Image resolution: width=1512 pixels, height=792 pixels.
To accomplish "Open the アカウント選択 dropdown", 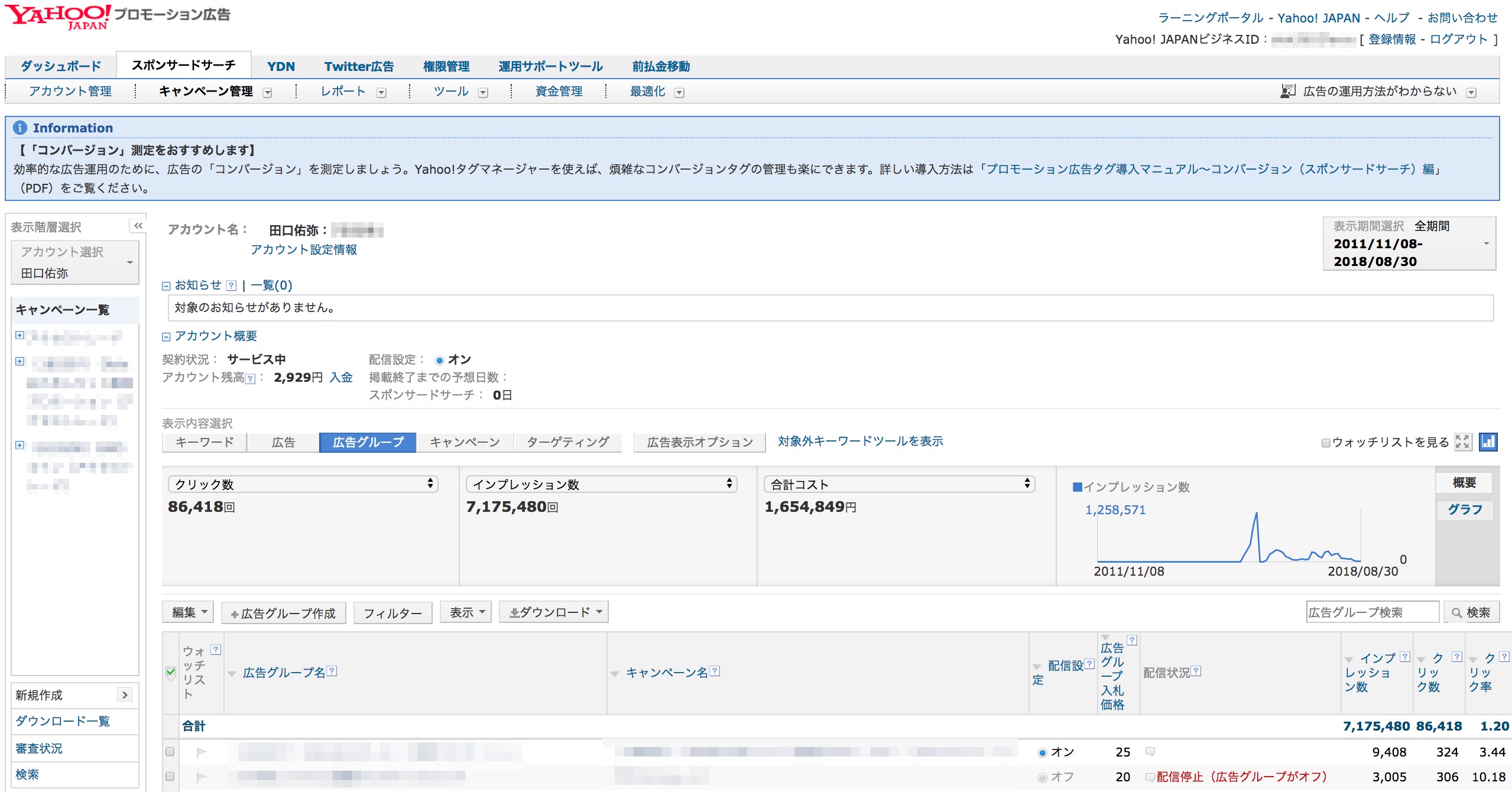I will pyautogui.click(x=75, y=262).
